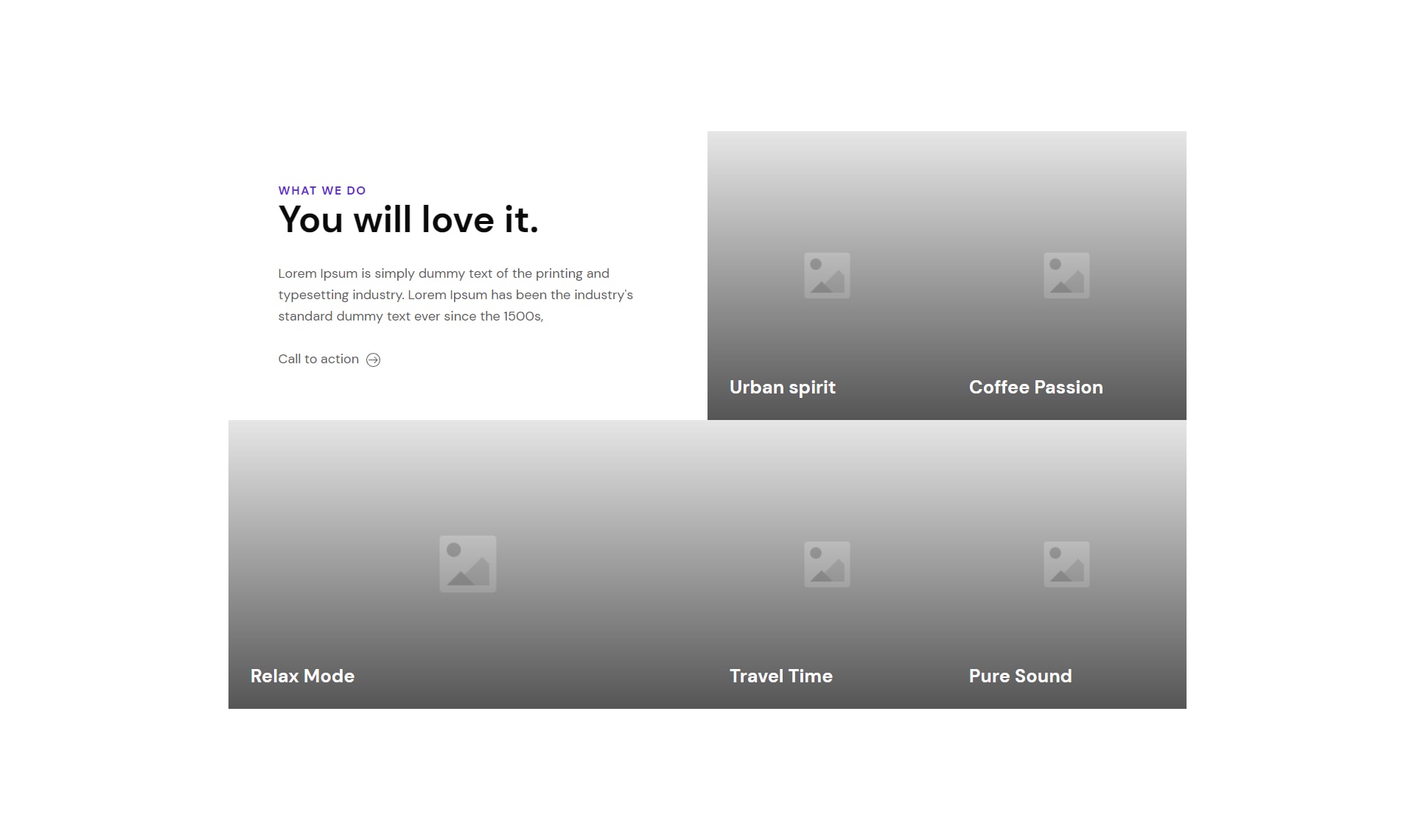Click the Call to action link
1415x840 pixels.
click(329, 360)
